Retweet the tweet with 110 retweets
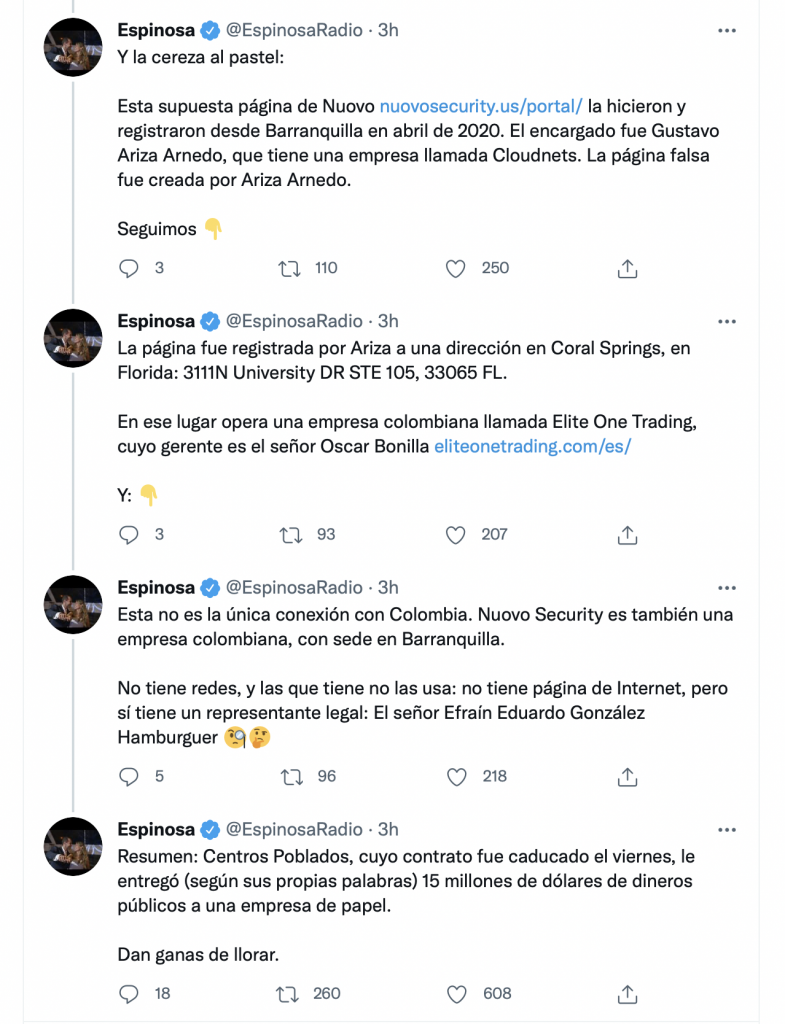Screen dimensions: 785x1024 [289, 268]
